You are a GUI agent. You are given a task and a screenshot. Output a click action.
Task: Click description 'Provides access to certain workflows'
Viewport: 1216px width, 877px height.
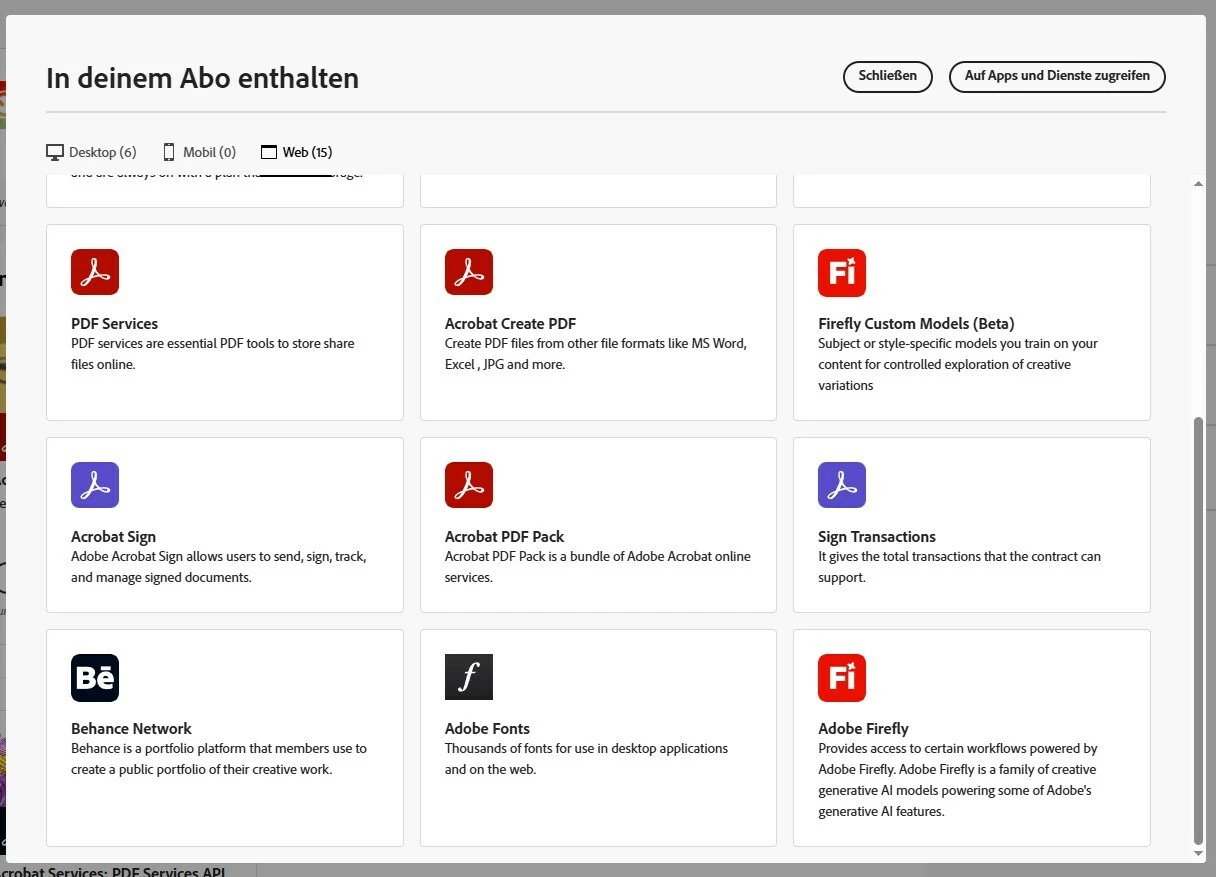pos(958,780)
